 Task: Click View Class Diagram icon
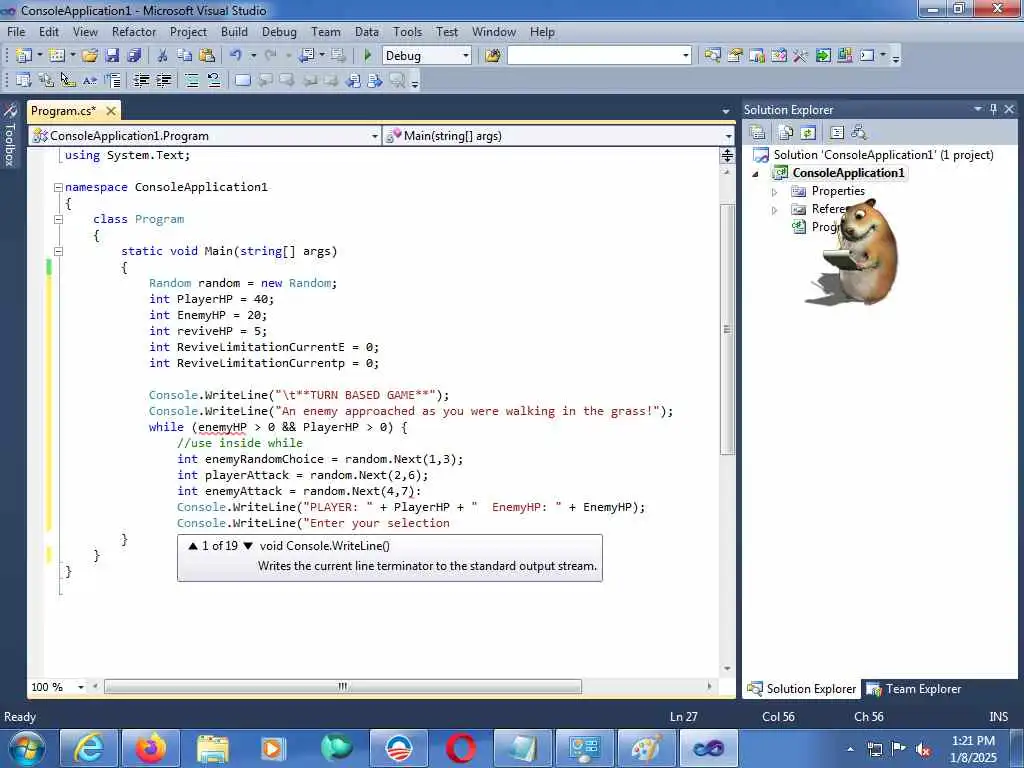pos(859,133)
